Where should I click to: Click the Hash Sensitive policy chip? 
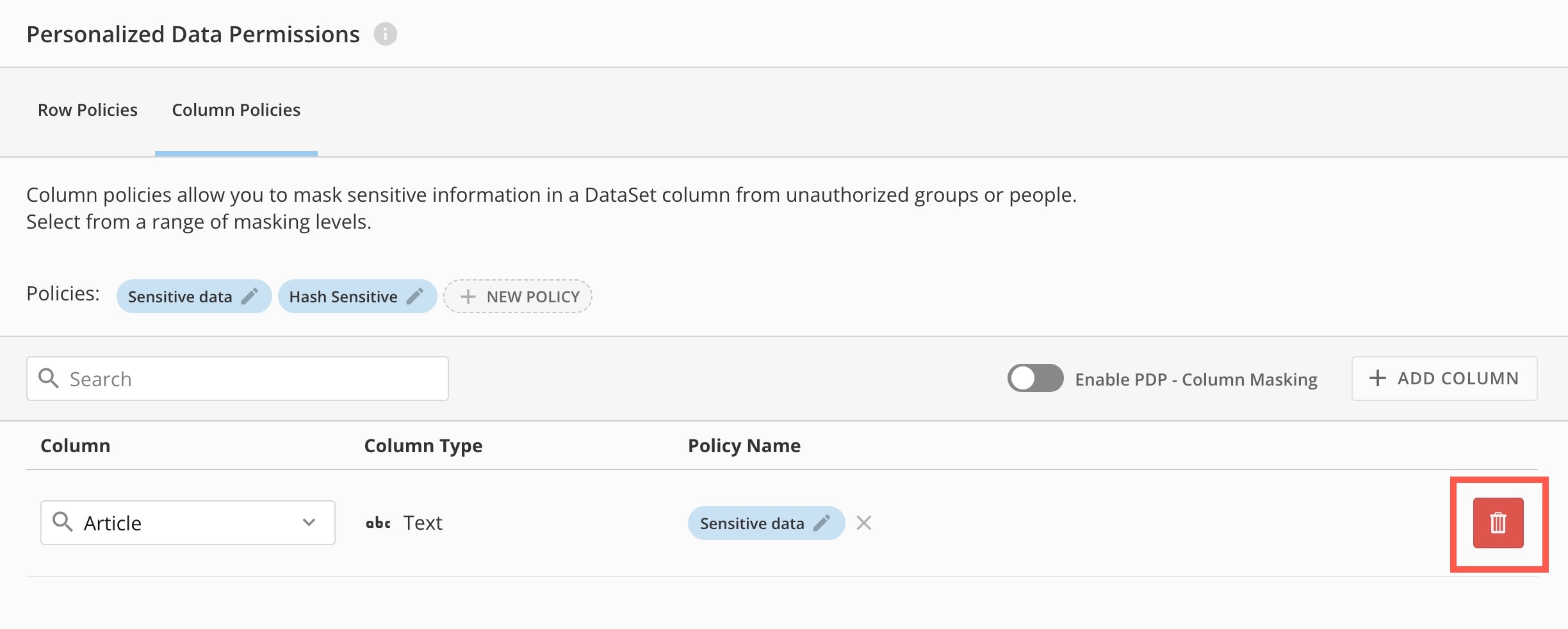343,297
